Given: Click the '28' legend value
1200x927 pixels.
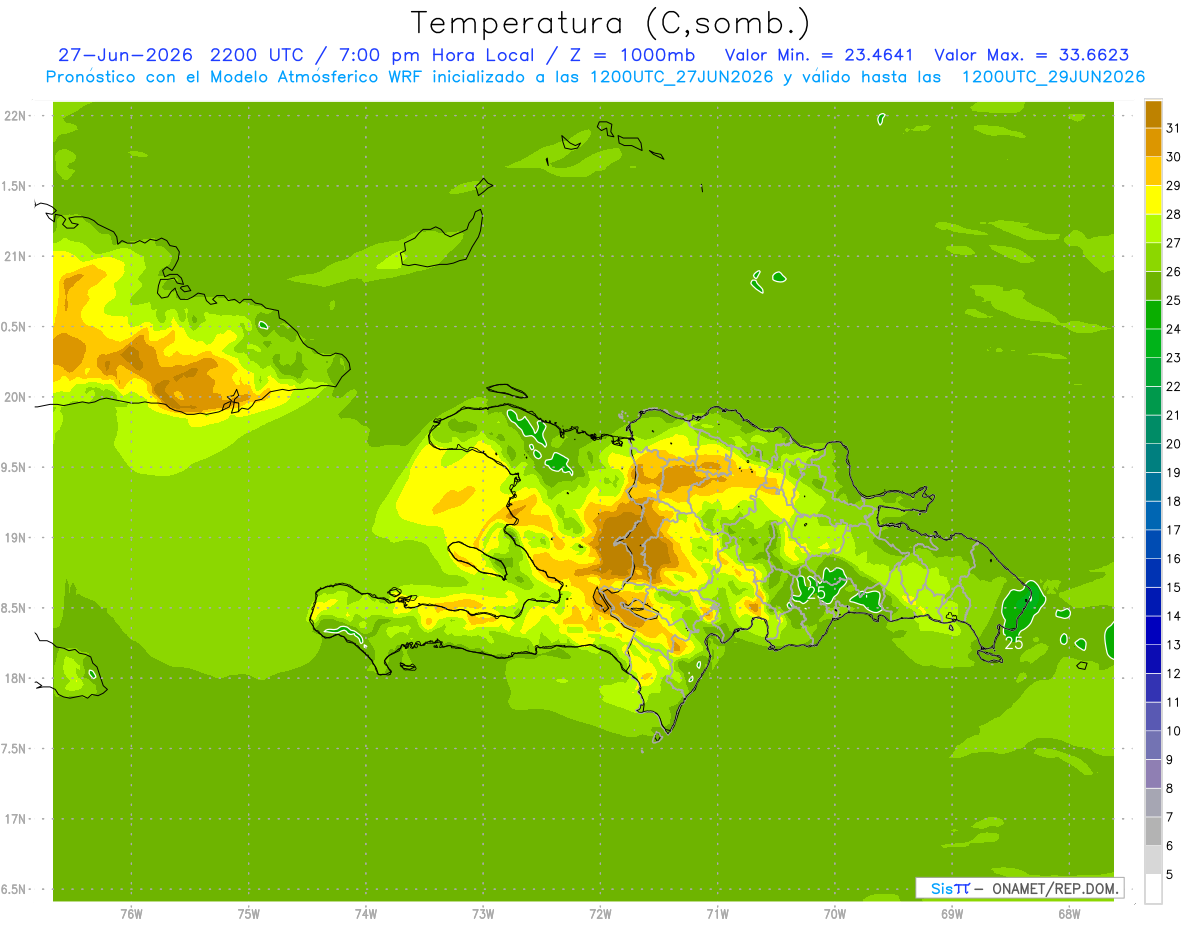Looking at the screenshot, I should point(1173,214).
